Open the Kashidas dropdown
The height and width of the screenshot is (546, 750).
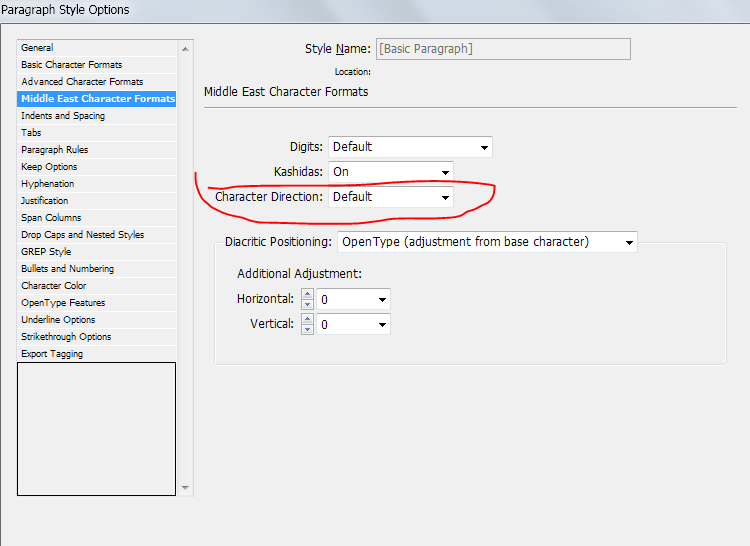pyautogui.click(x=391, y=172)
